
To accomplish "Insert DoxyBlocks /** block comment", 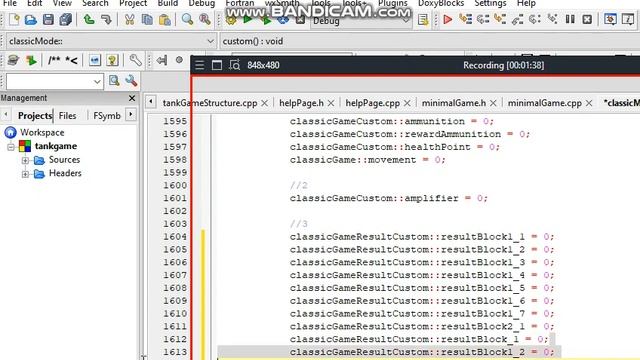I will click(54, 60).
